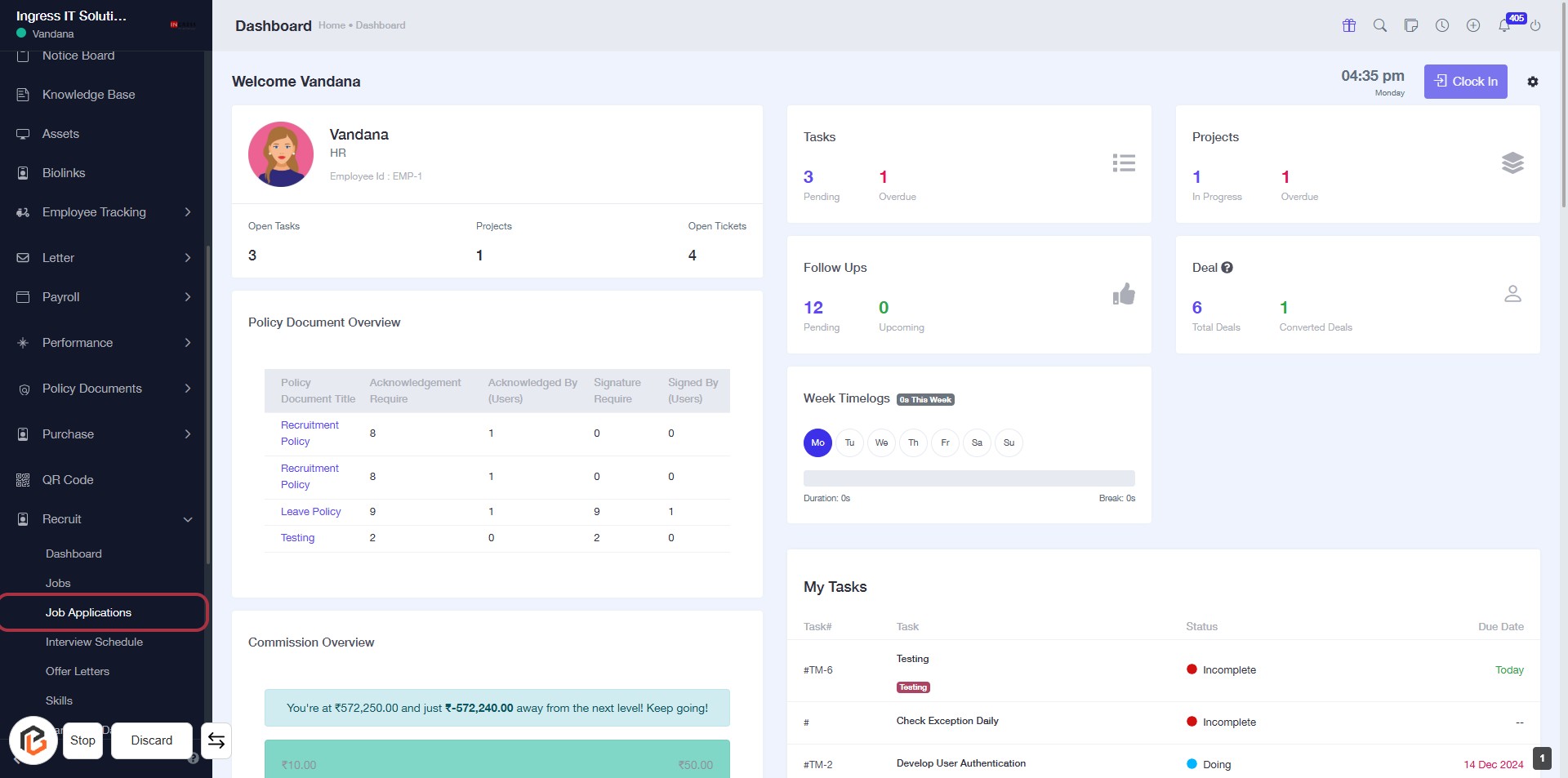Image resolution: width=1568 pixels, height=778 pixels.
Task: Open sticky notes icon in header
Action: click(x=1411, y=25)
